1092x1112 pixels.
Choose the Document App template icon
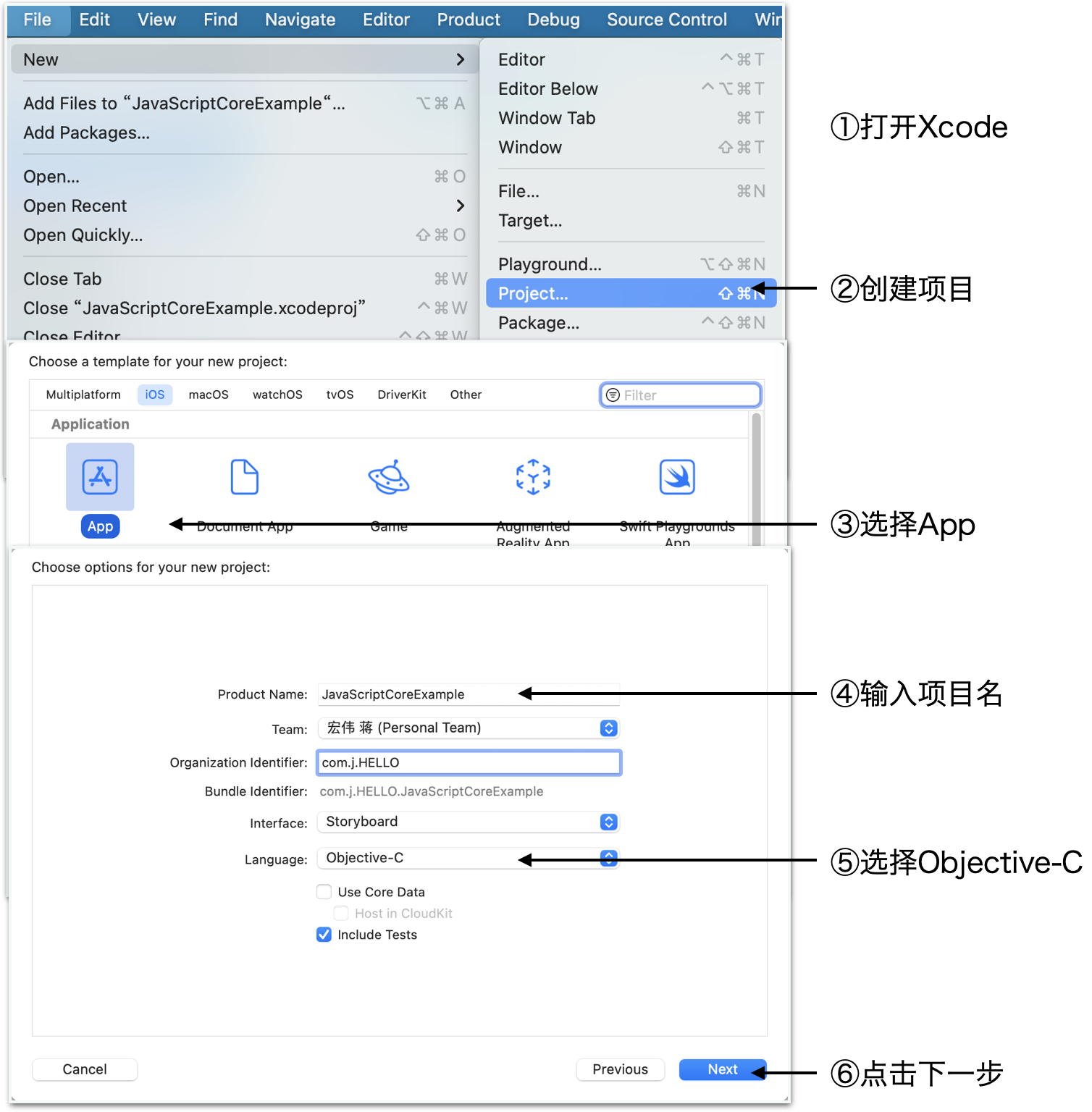(x=244, y=477)
